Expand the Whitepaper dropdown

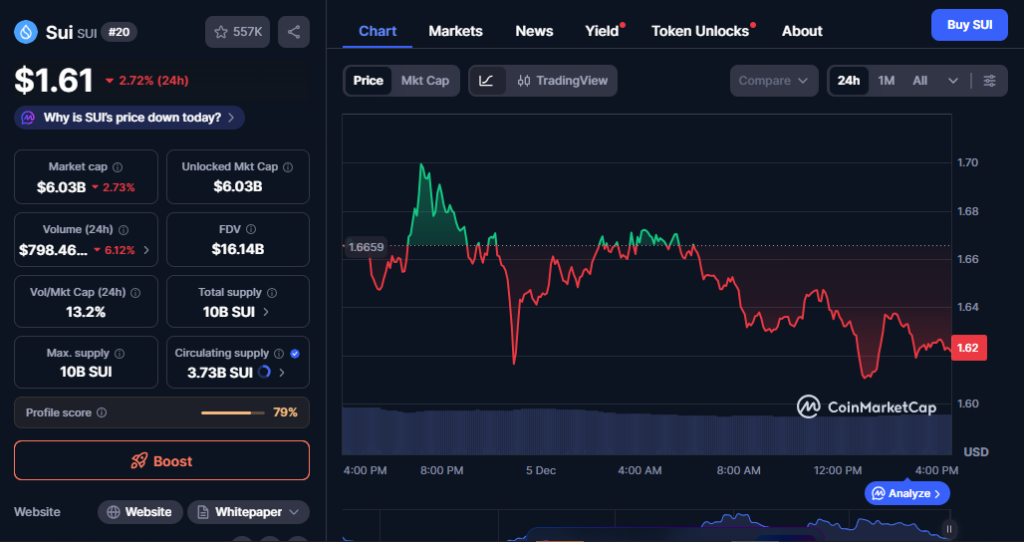pos(248,512)
